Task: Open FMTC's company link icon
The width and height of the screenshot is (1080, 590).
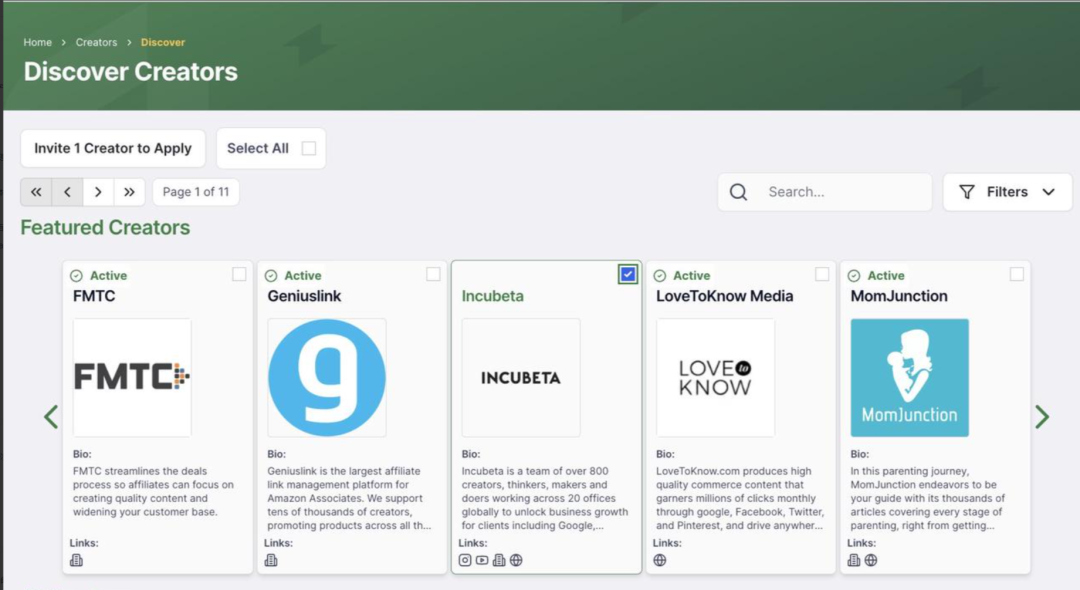Action: [76, 560]
